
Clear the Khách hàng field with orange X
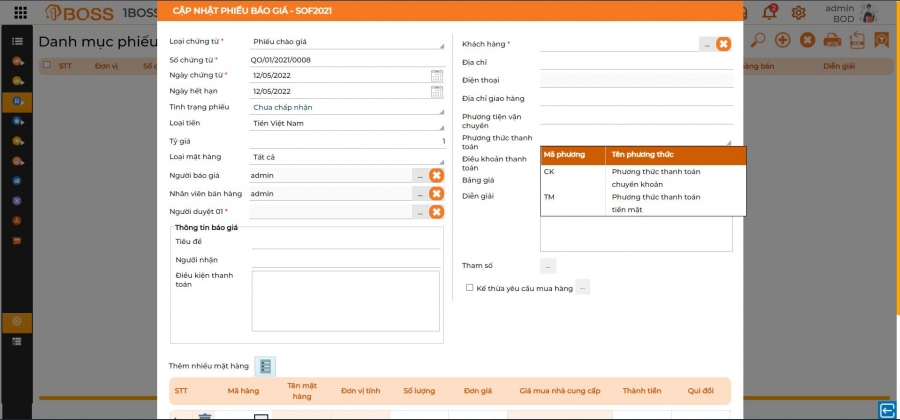[723, 44]
